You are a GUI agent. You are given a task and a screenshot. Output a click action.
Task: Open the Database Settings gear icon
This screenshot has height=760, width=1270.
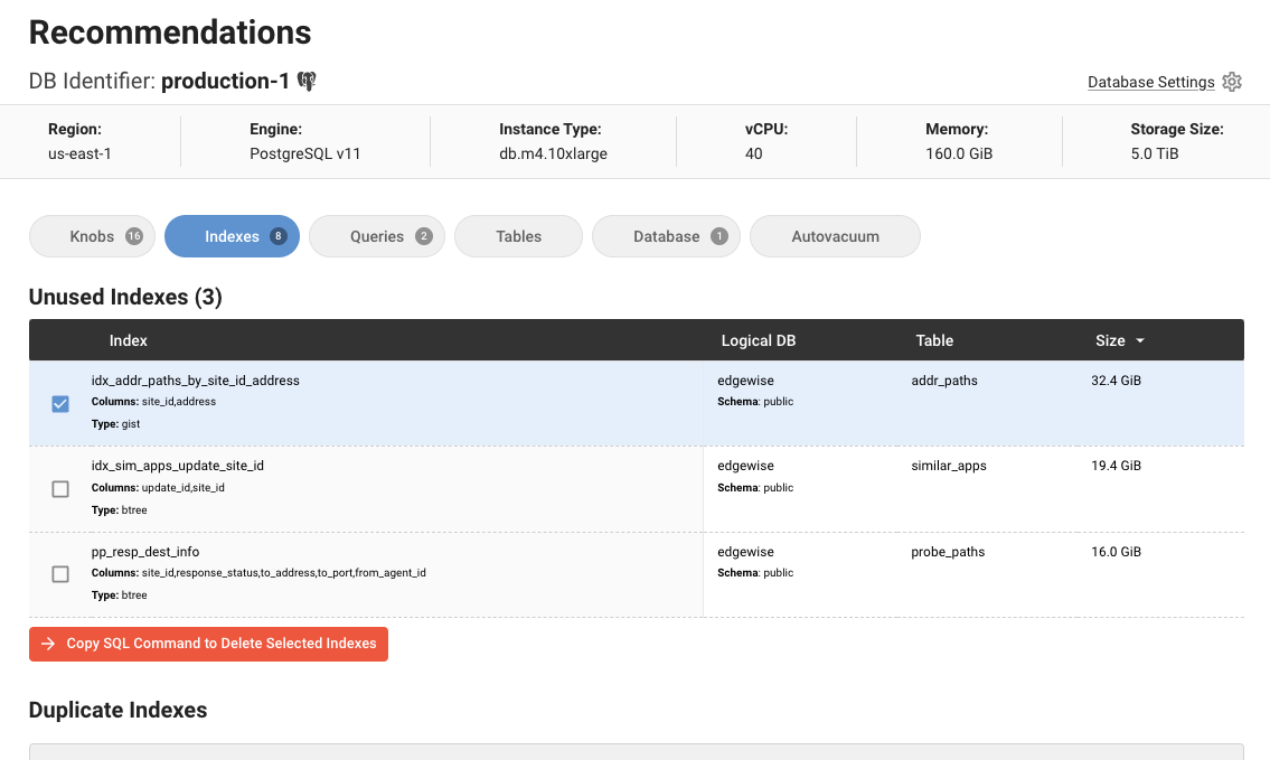pos(1232,82)
